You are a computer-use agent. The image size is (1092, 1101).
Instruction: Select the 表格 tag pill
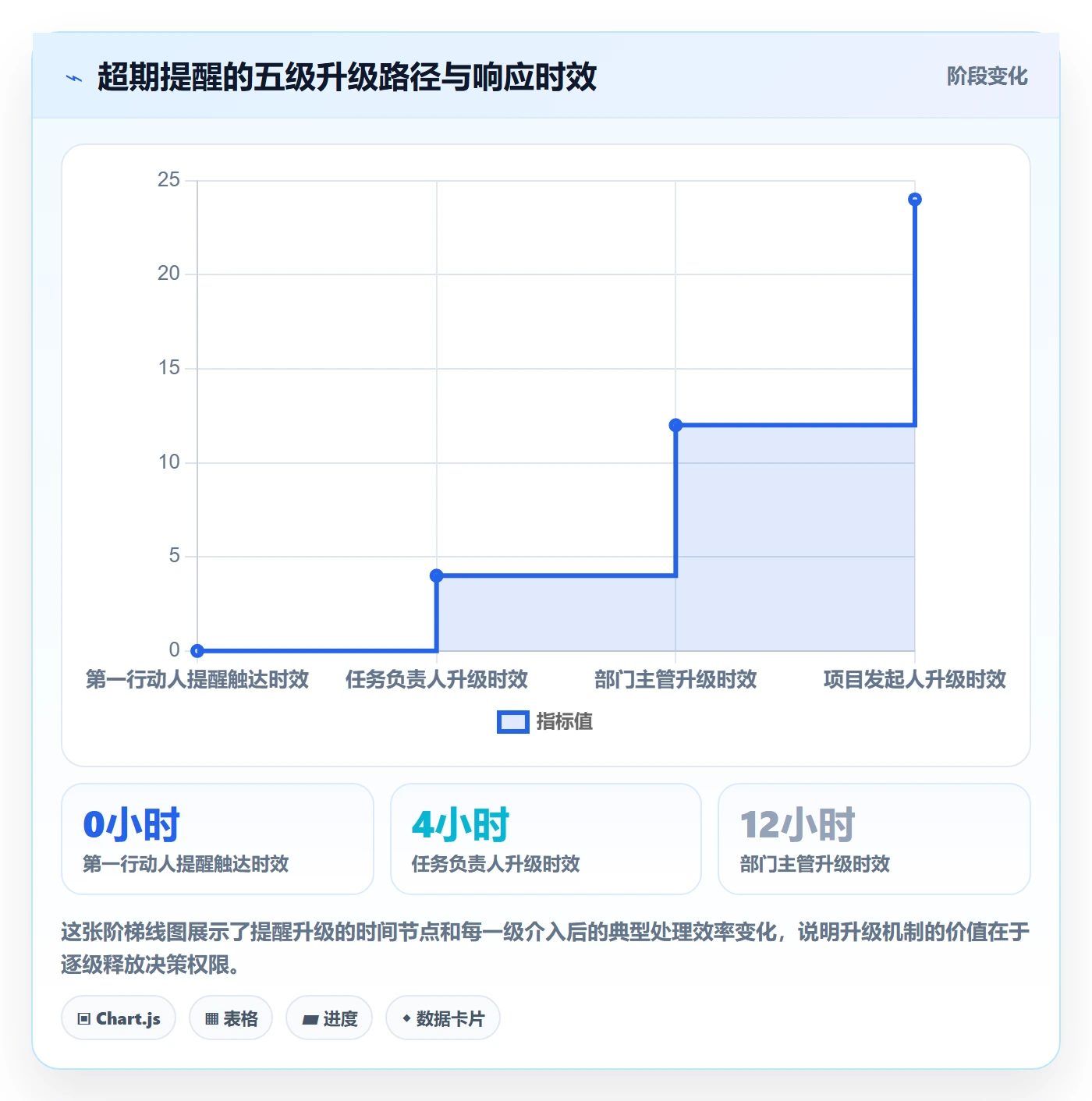[231, 1018]
